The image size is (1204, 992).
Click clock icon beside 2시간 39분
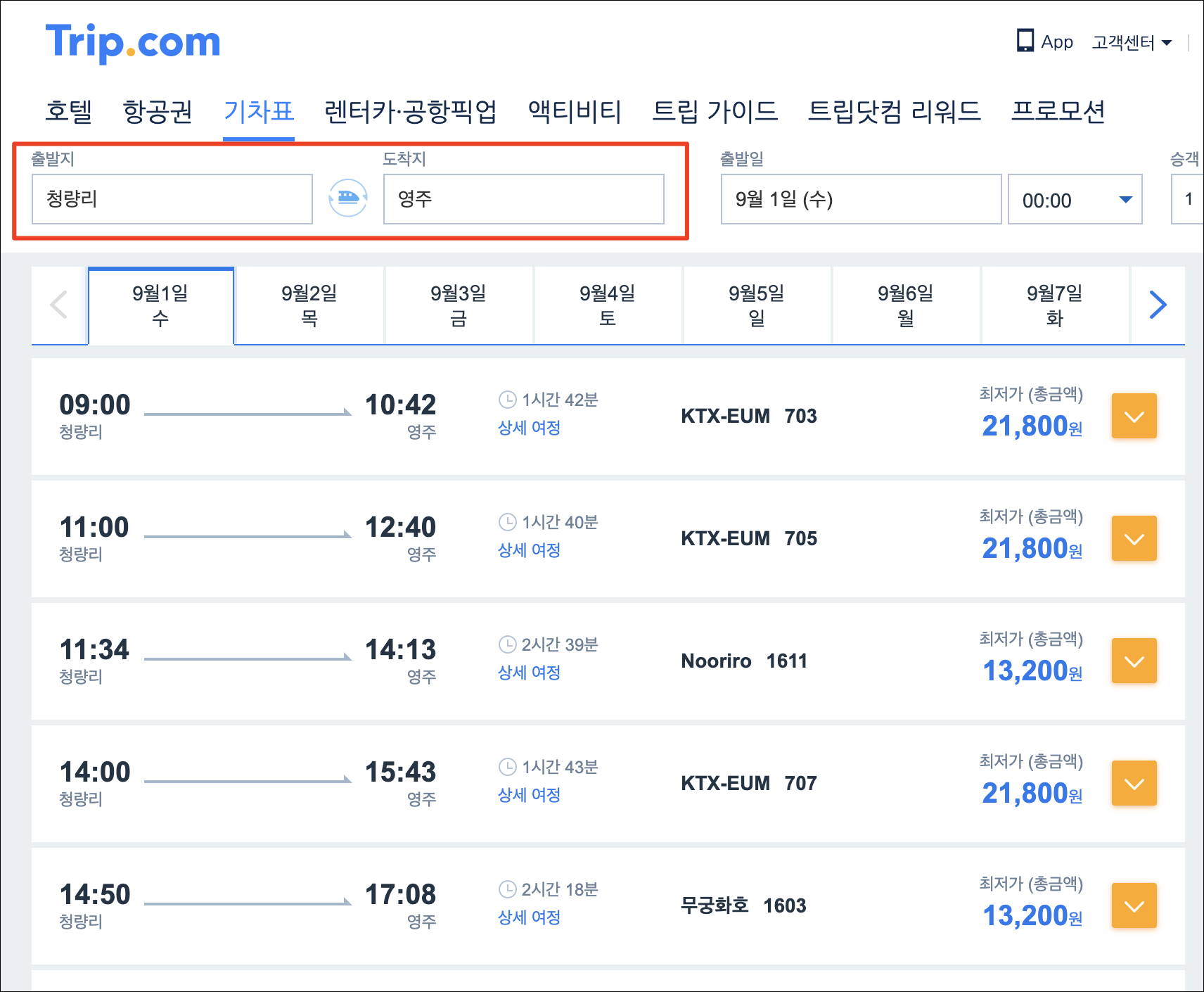(x=507, y=644)
